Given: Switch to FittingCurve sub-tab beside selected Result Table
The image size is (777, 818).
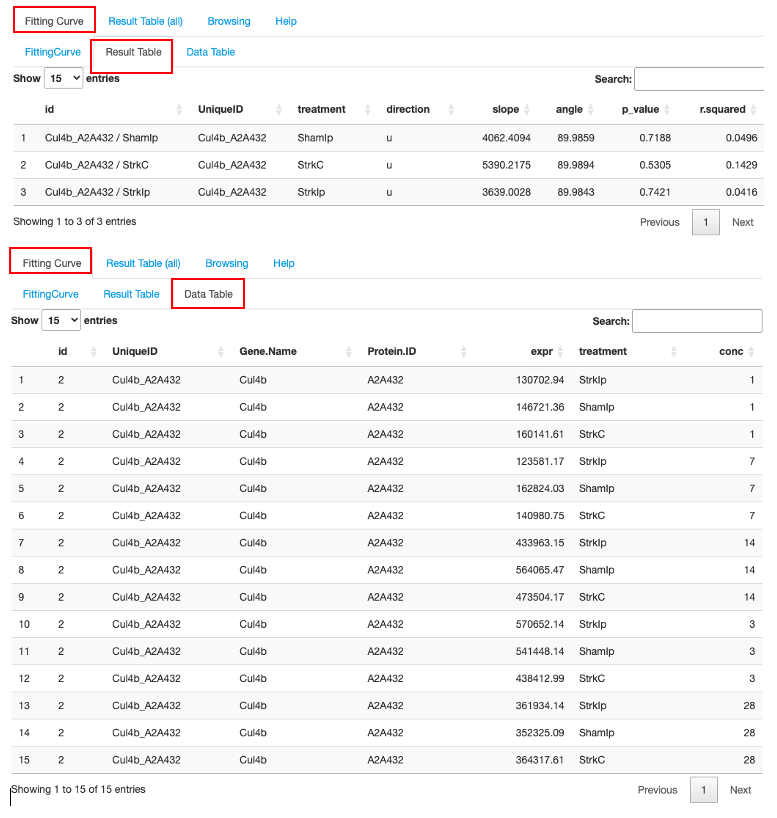Looking at the screenshot, I should (x=53, y=52).
